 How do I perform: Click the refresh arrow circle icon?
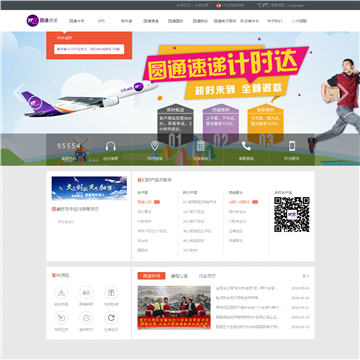[x=111, y=318]
